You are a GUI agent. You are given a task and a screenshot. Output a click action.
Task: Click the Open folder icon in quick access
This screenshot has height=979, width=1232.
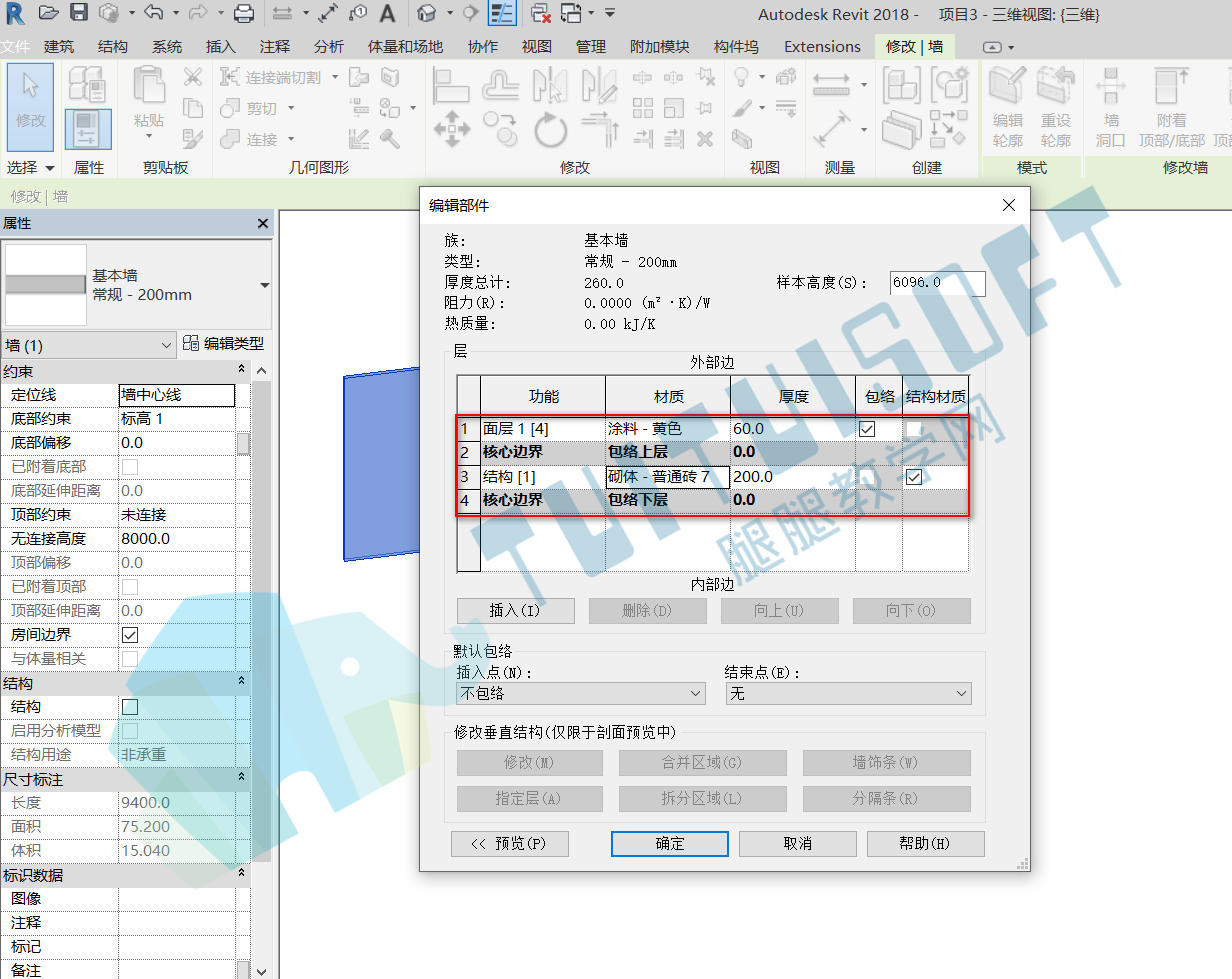49,13
